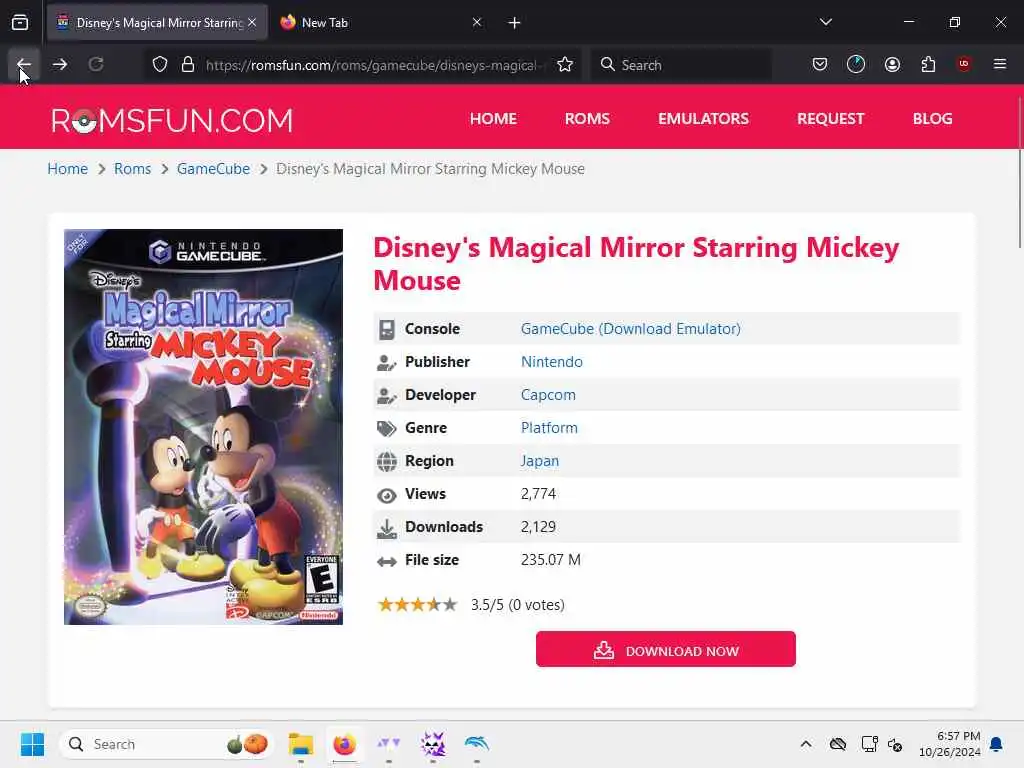Click the Views count 2,774
Viewport: 1024px width, 768px height.
point(538,494)
